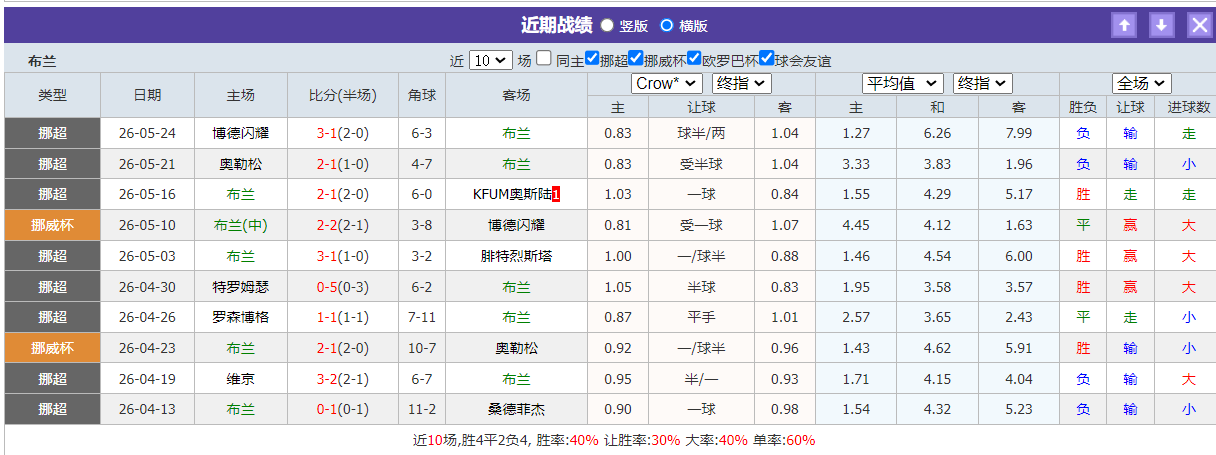Image resolution: width=1216 pixels, height=455 pixels.
Task: Click corner count 7-11 in 罗森博格 row
Action: click(422, 317)
